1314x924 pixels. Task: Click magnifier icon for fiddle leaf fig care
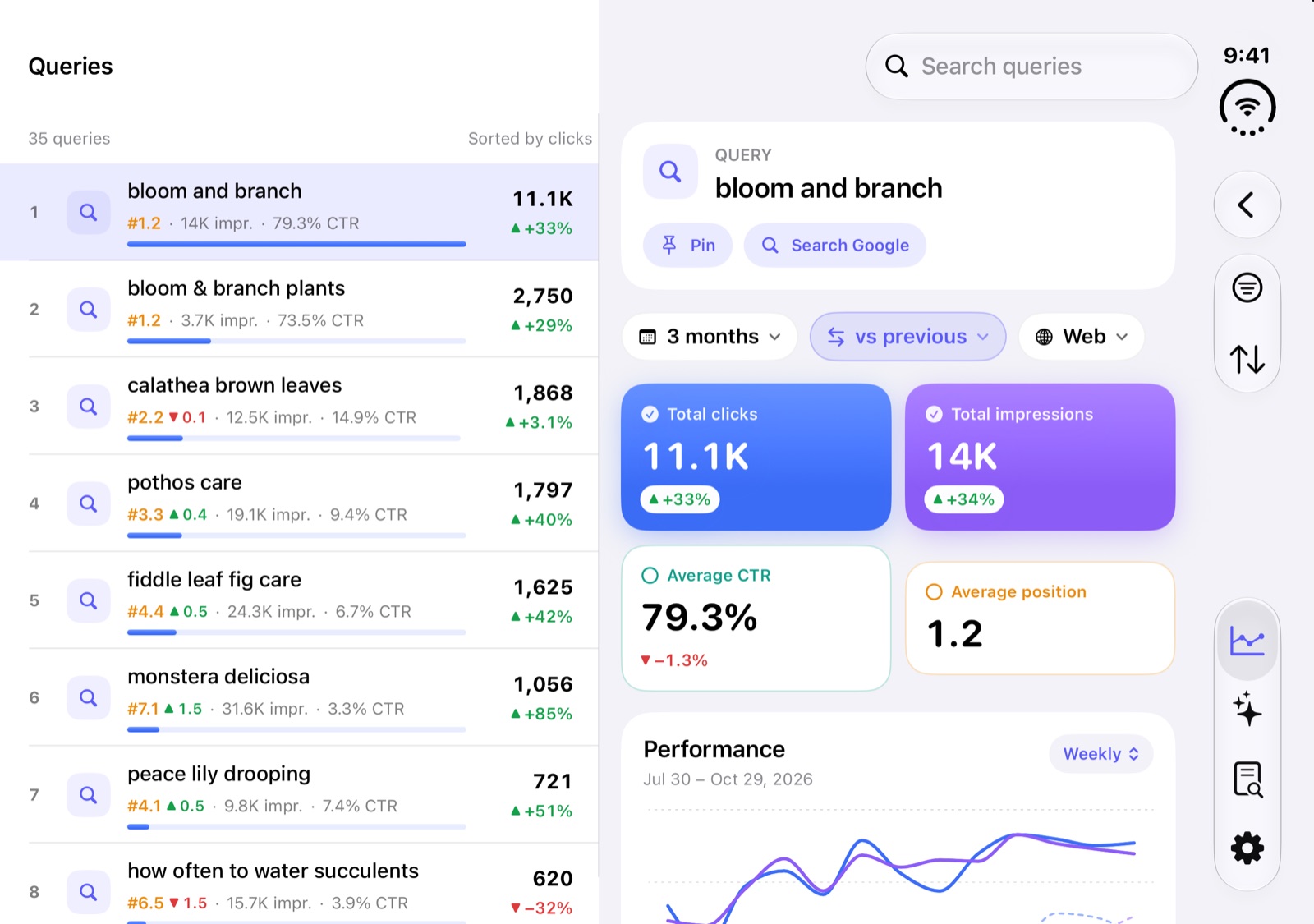[x=89, y=600]
